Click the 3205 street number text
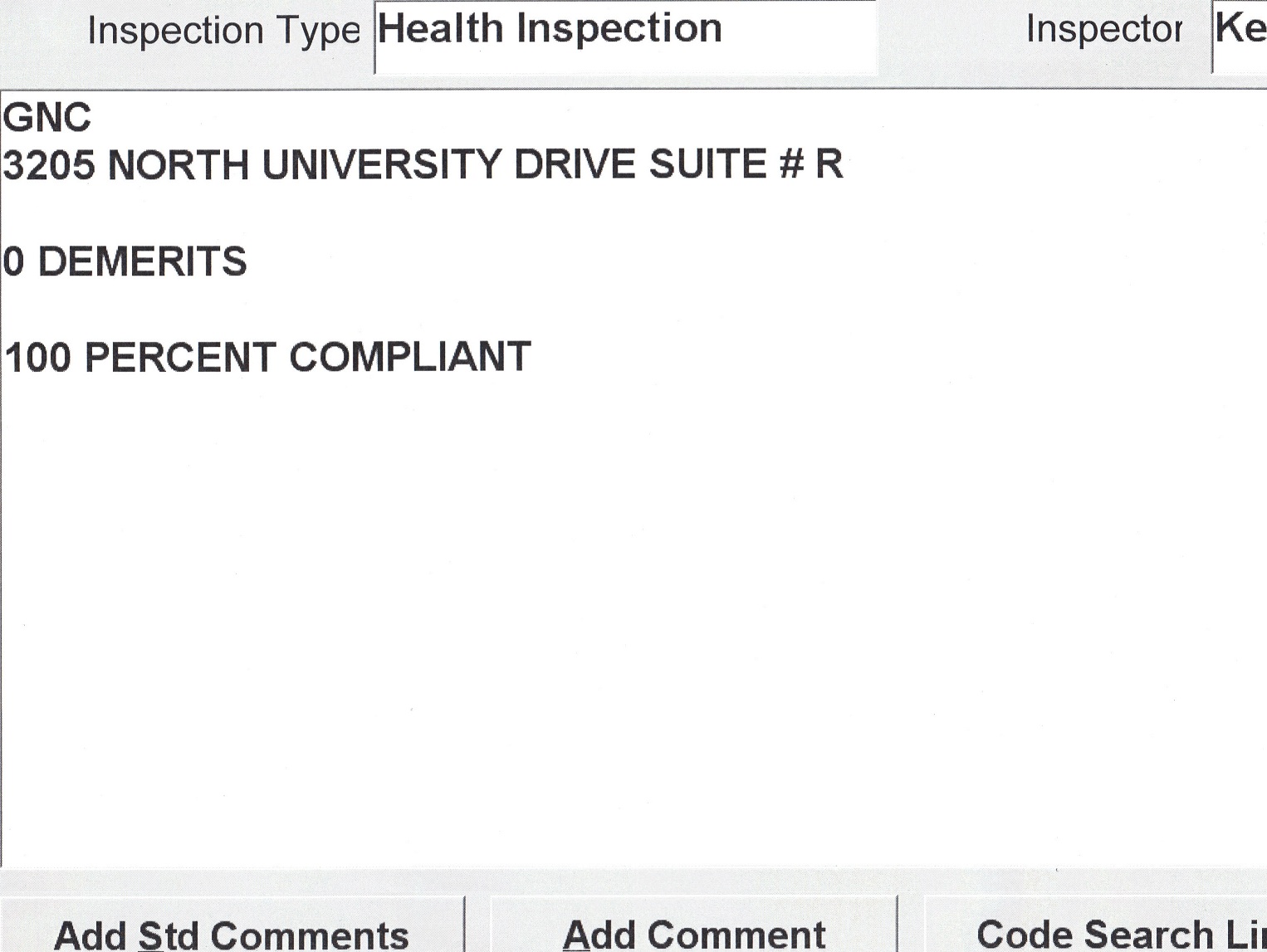1267x952 pixels. [49, 165]
